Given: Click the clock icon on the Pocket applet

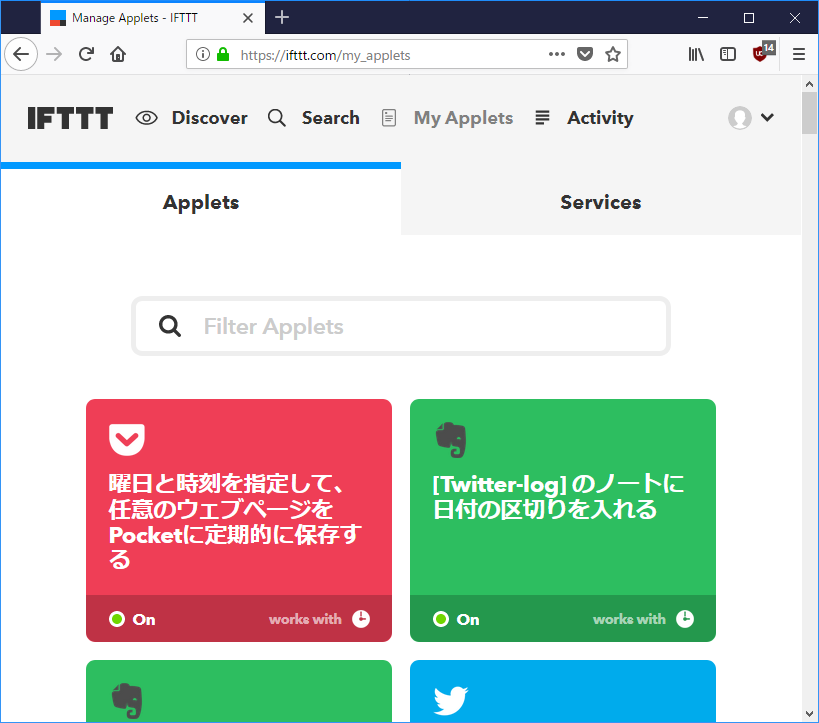Looking at the screenshot, I should tap(361, 619).
